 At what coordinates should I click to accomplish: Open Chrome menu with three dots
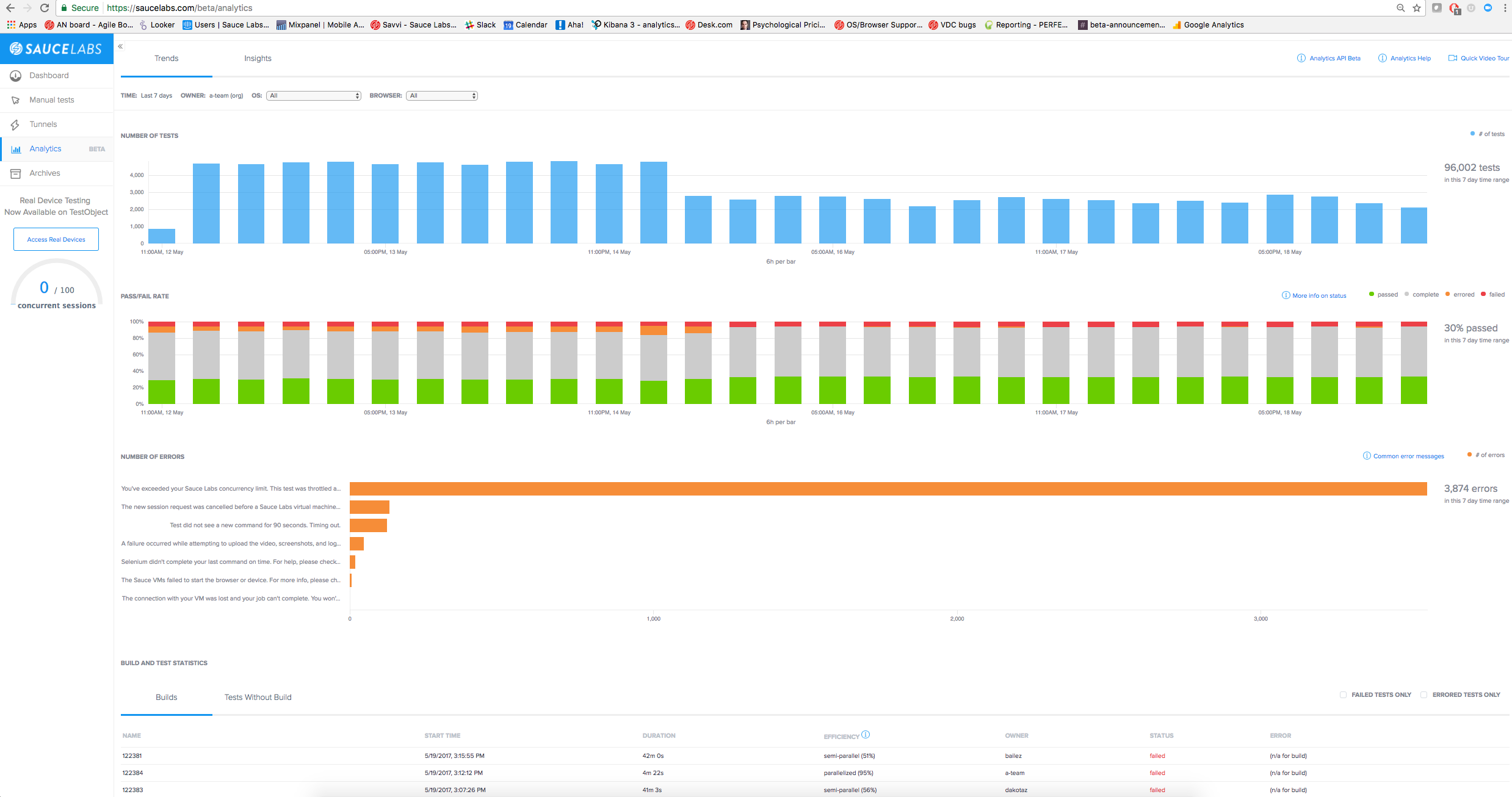pos(1505,8)
